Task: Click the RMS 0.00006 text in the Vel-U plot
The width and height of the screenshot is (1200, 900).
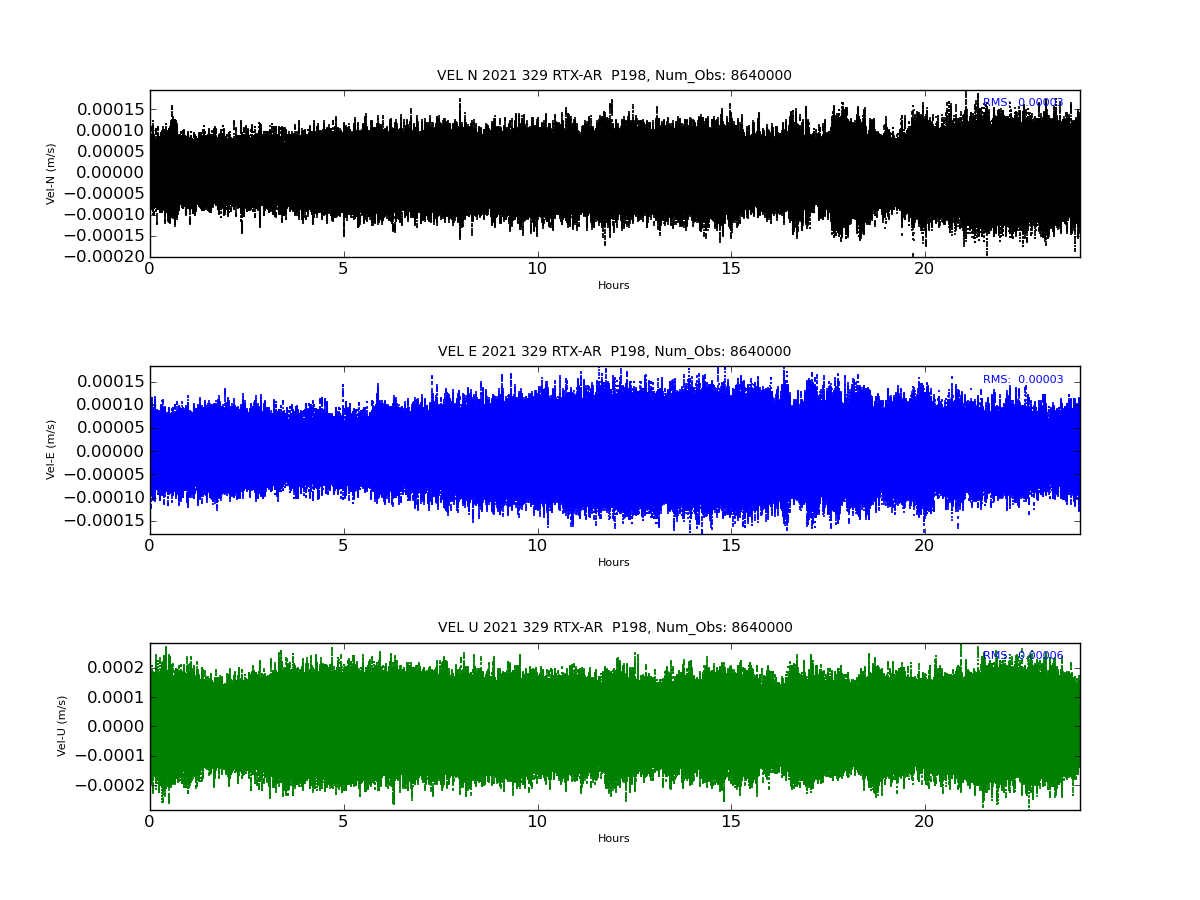Action: point(1023,656)
